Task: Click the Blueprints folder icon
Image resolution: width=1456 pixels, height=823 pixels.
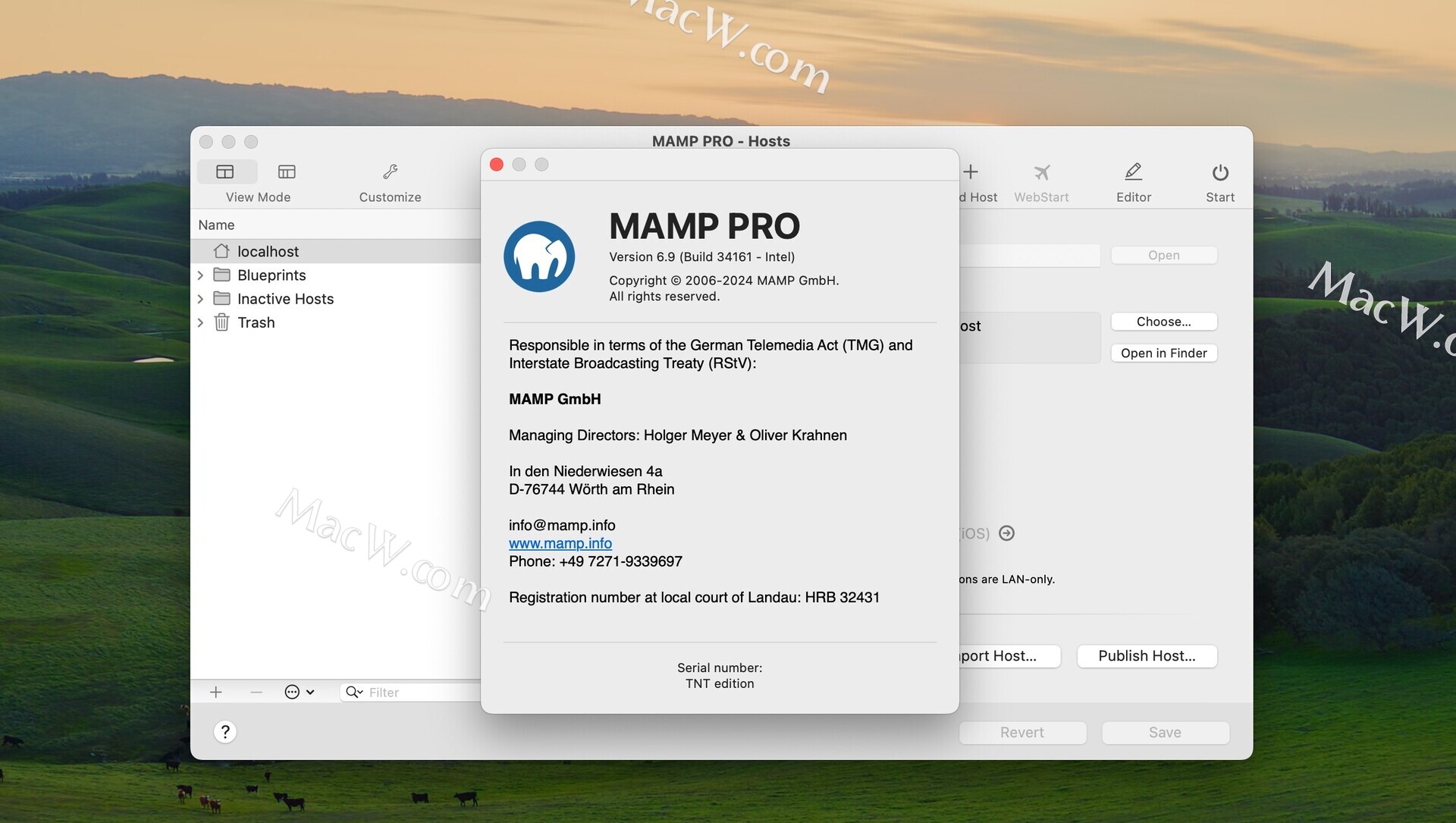Action: click(x=221, y=275)
